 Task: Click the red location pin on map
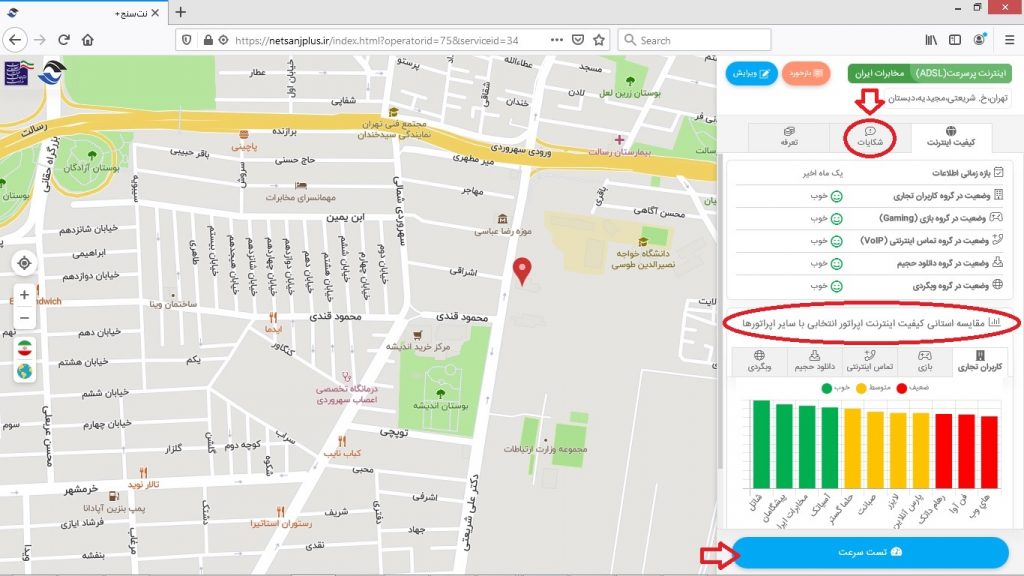click(x=522, y=270)
